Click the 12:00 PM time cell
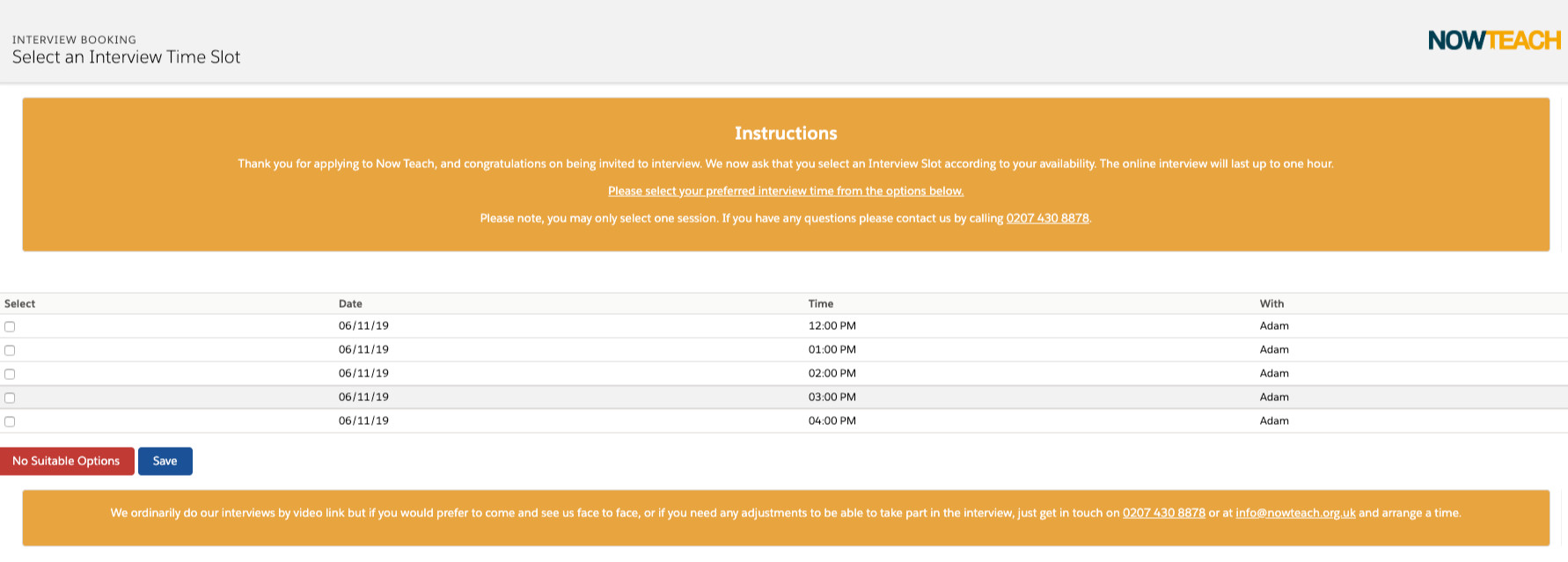1568x562 pixels. click(832, 325)
